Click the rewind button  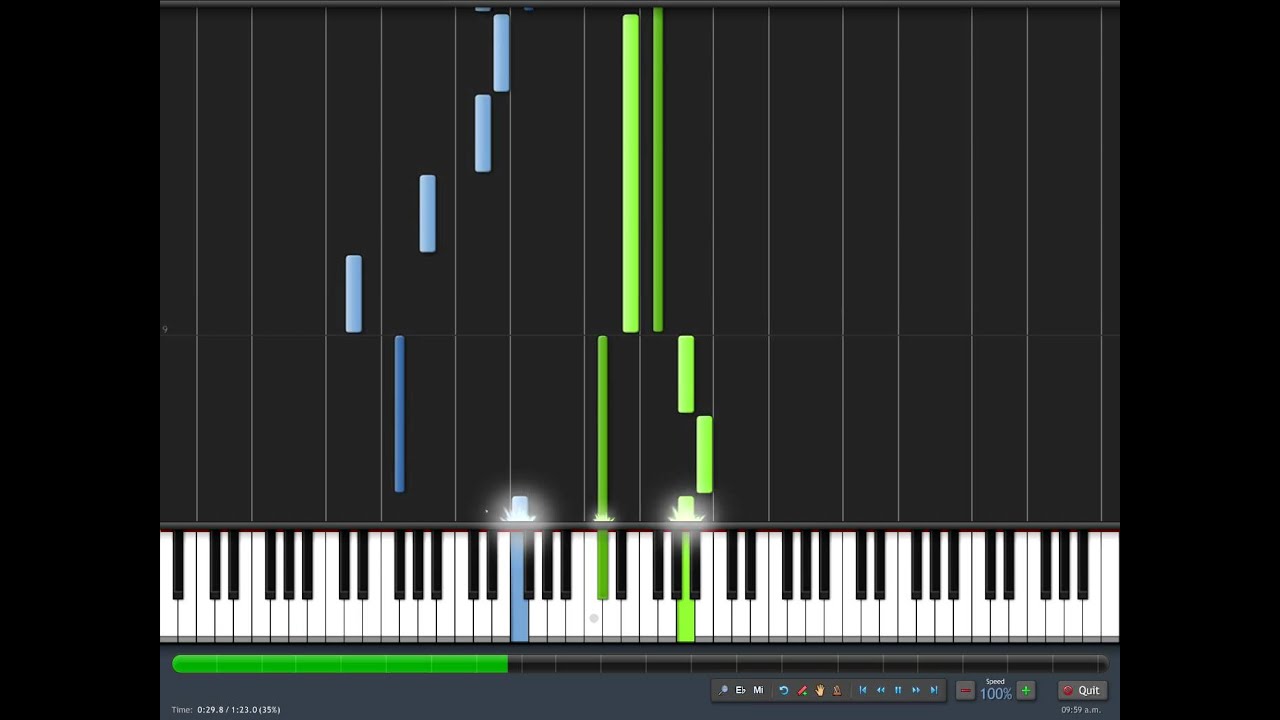click(x=881, y=690)
